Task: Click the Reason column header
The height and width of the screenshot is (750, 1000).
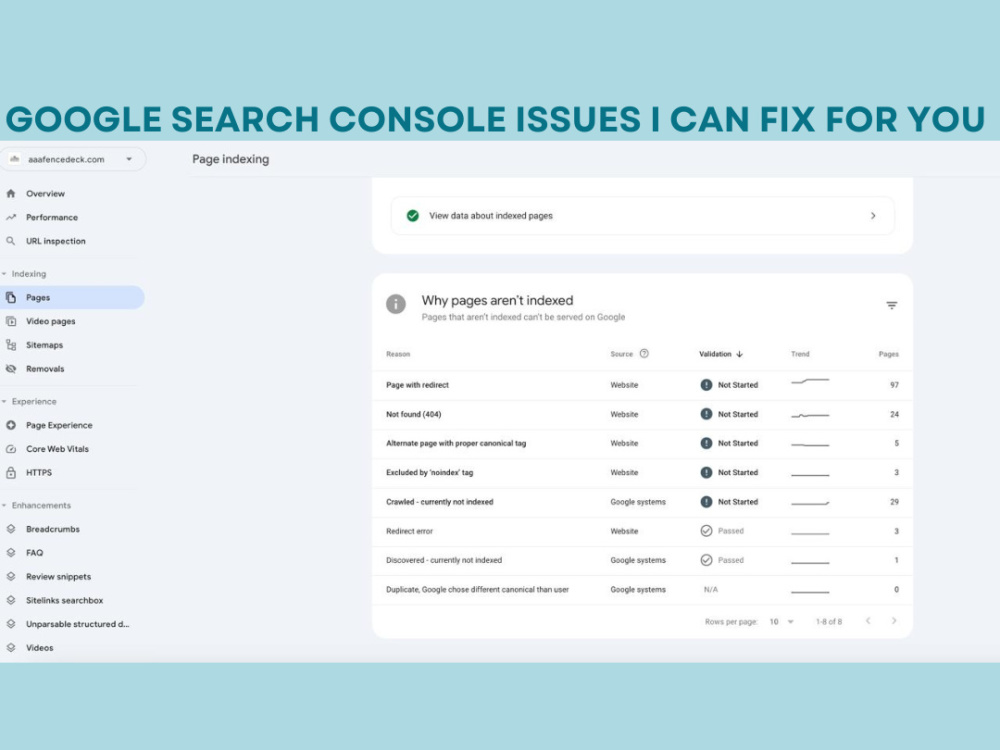Action: [398, 354]
